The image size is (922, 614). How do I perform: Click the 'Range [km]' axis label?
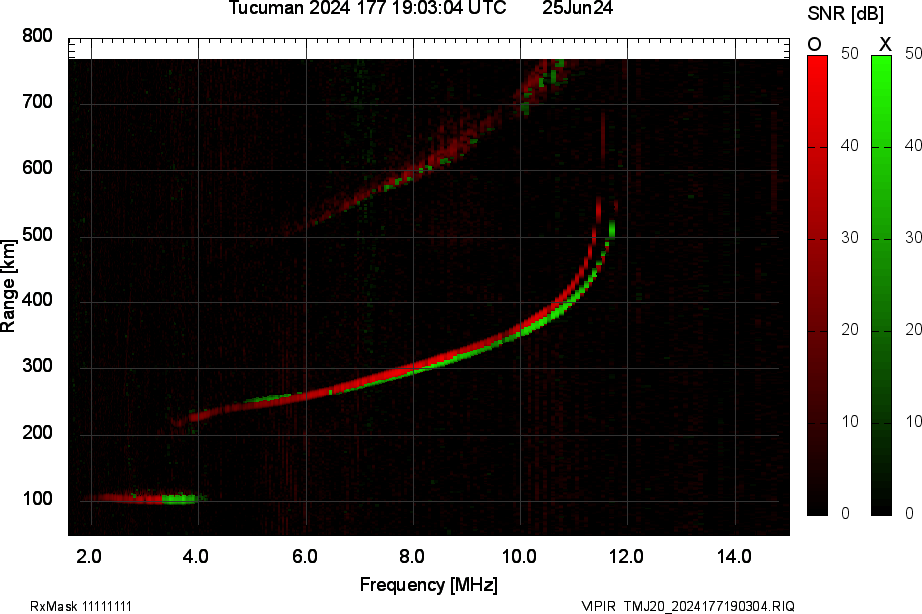(x=8, y=286)
